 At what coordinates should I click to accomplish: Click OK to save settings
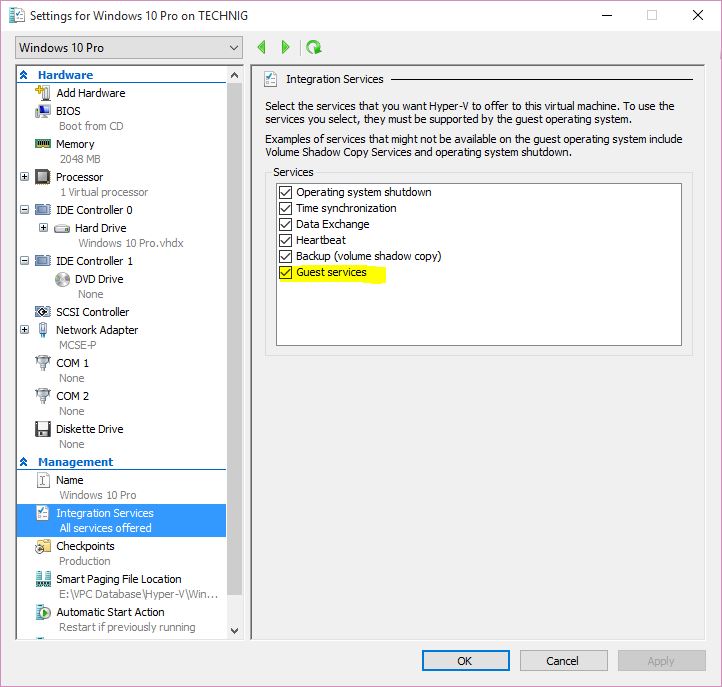(x=466, y=661)
